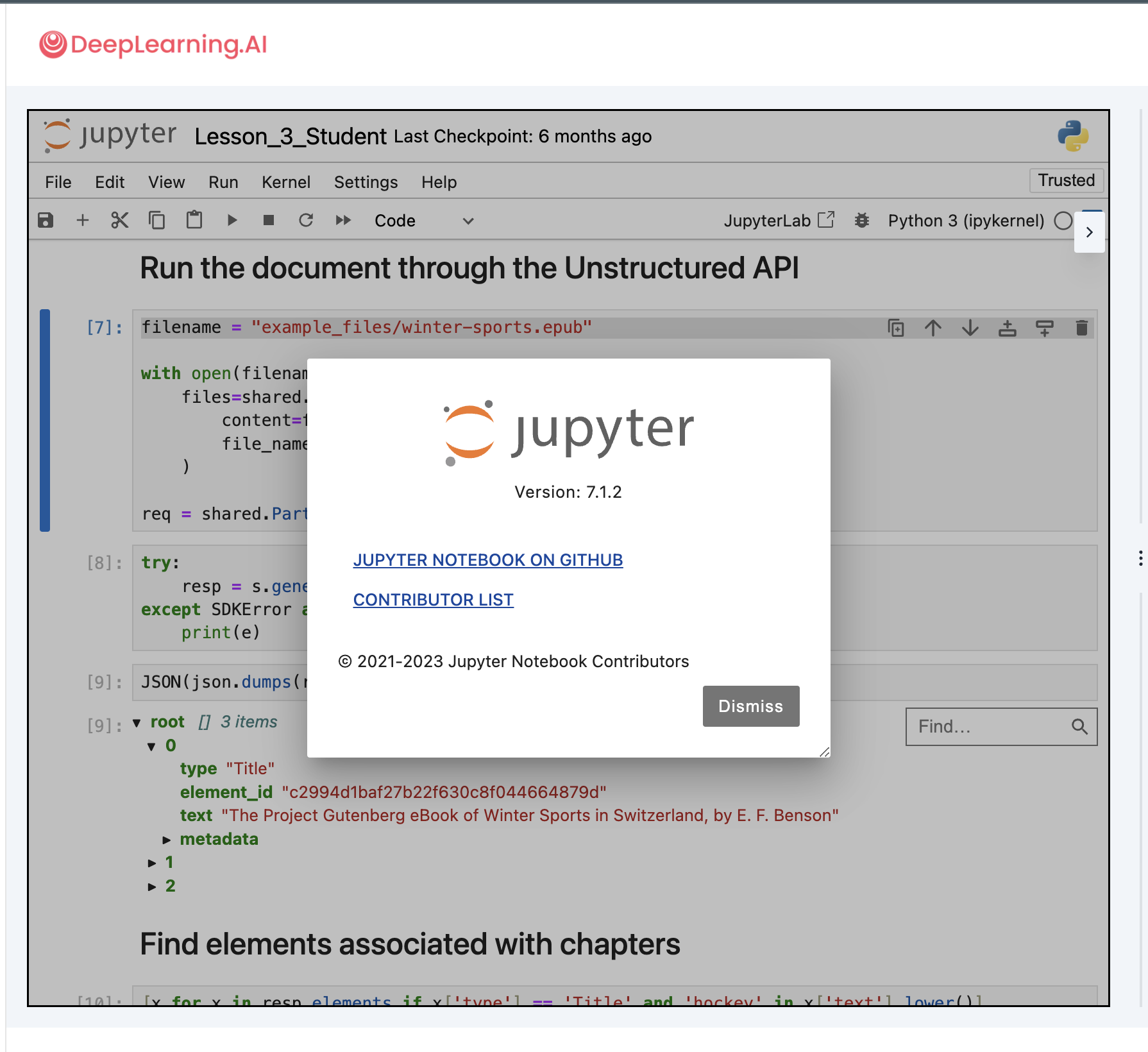Click the Version: 7.1.2 text

click(568, 492)
